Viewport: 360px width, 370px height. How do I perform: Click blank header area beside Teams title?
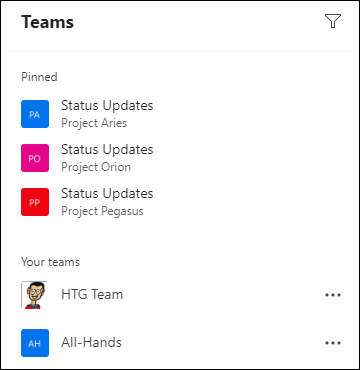click(x=197, y=22)
